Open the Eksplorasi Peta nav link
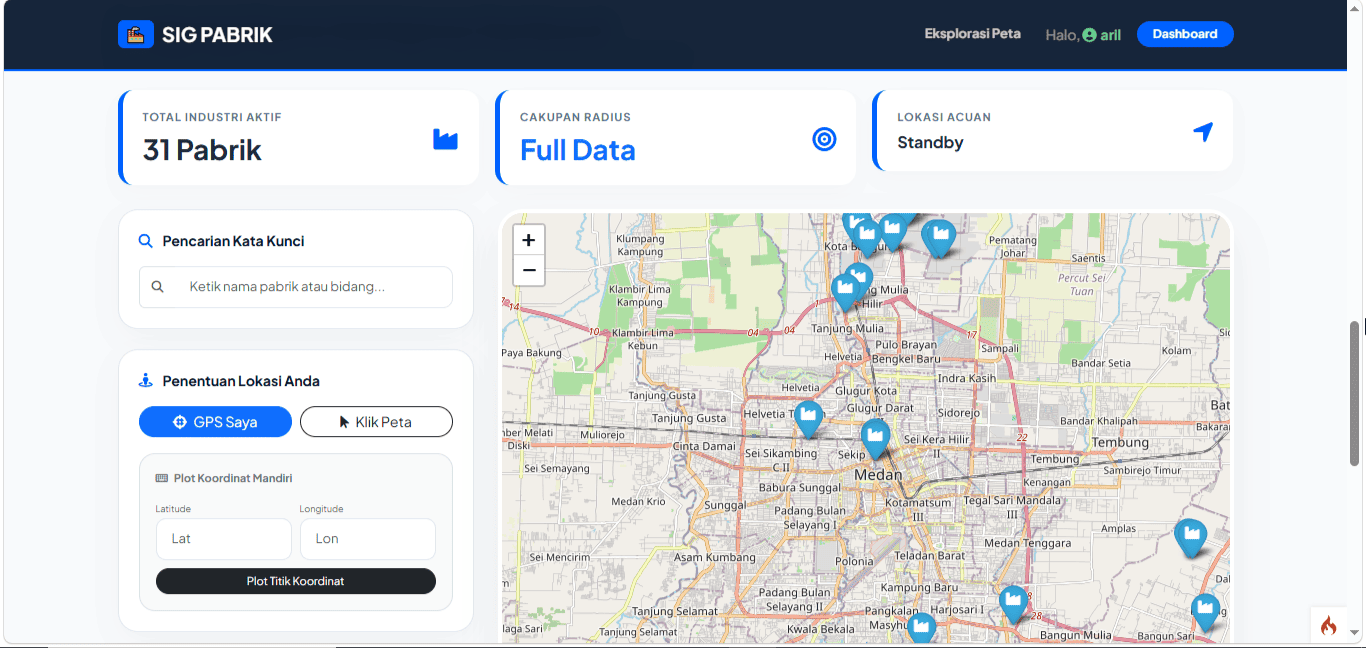1366x648 pixels. pyautogui.click(x=972, y=34)
